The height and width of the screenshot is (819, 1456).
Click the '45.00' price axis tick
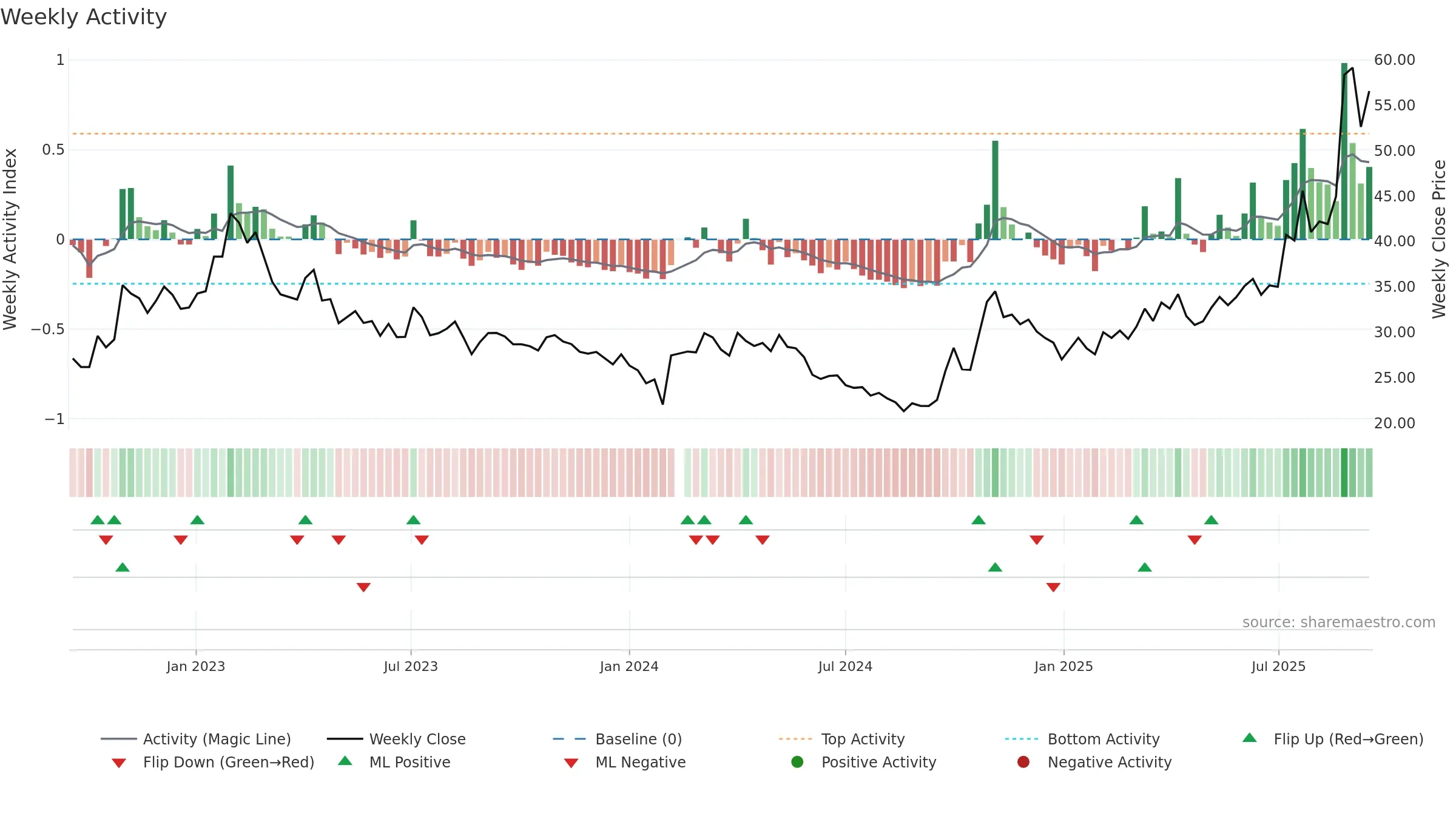pos(1395,196)
